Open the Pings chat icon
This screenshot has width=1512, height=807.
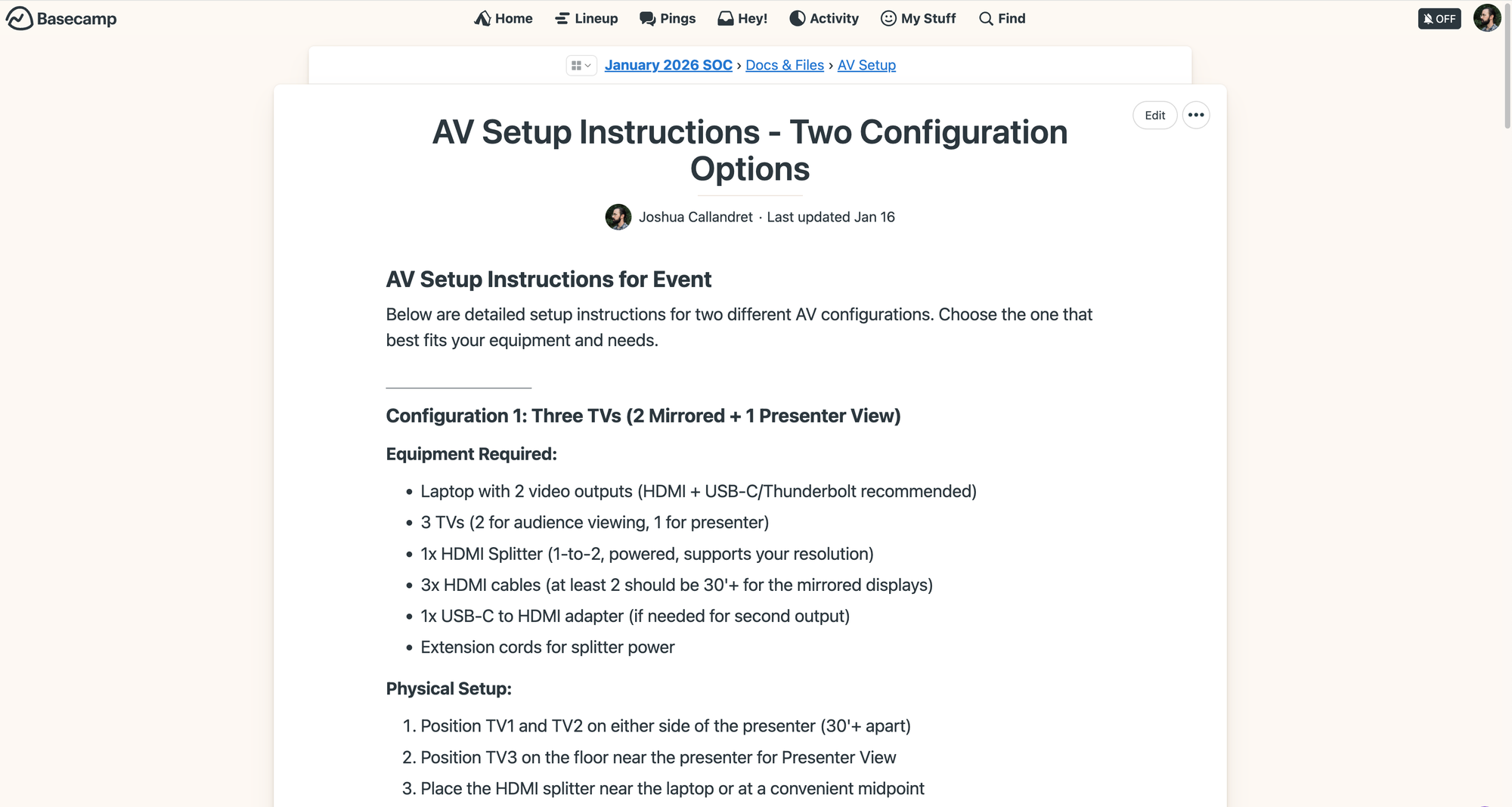coord(647,18)
